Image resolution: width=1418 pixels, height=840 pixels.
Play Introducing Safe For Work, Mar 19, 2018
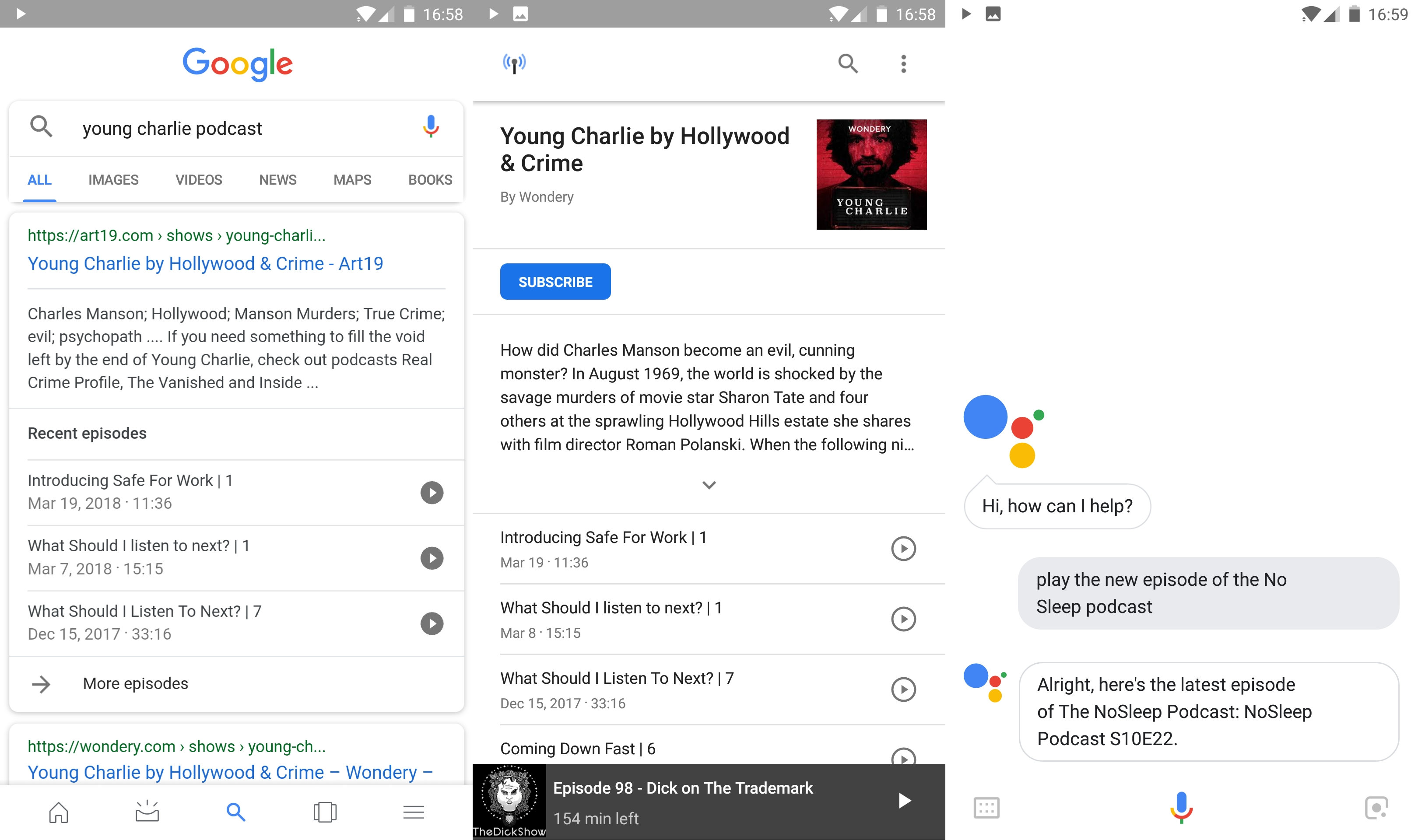pyautogui.click(x=432, y=493)
